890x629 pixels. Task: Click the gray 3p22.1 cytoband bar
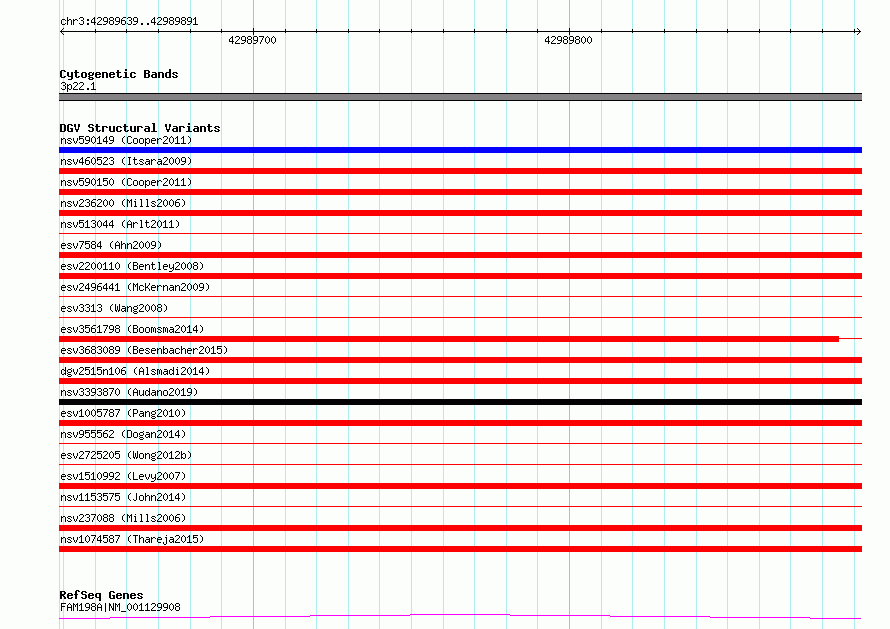pos(460,97)
